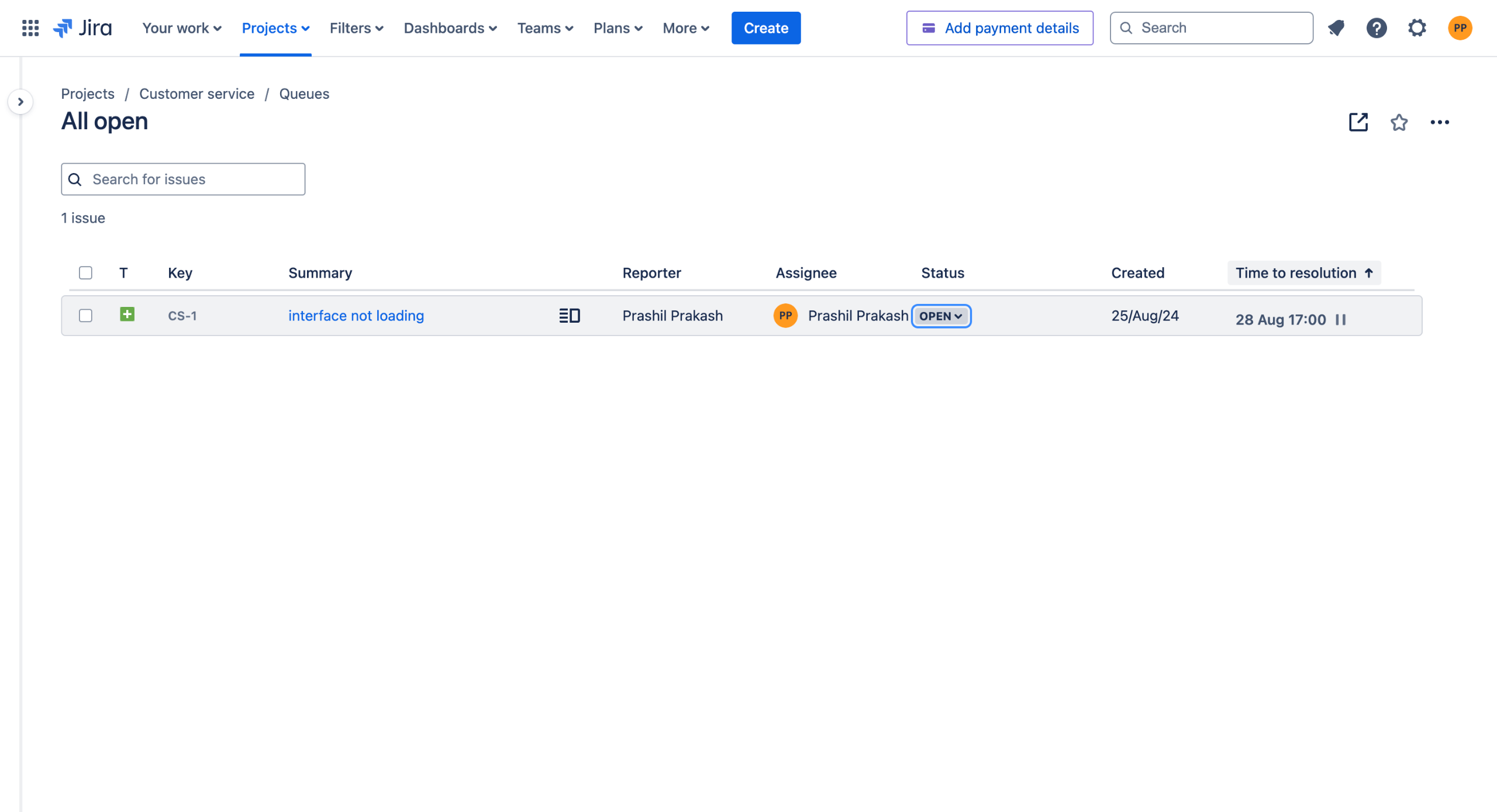Expand the collapsed sidebar chevron
This screenshot has width=1497, height=812.
(x=20, y=102)
